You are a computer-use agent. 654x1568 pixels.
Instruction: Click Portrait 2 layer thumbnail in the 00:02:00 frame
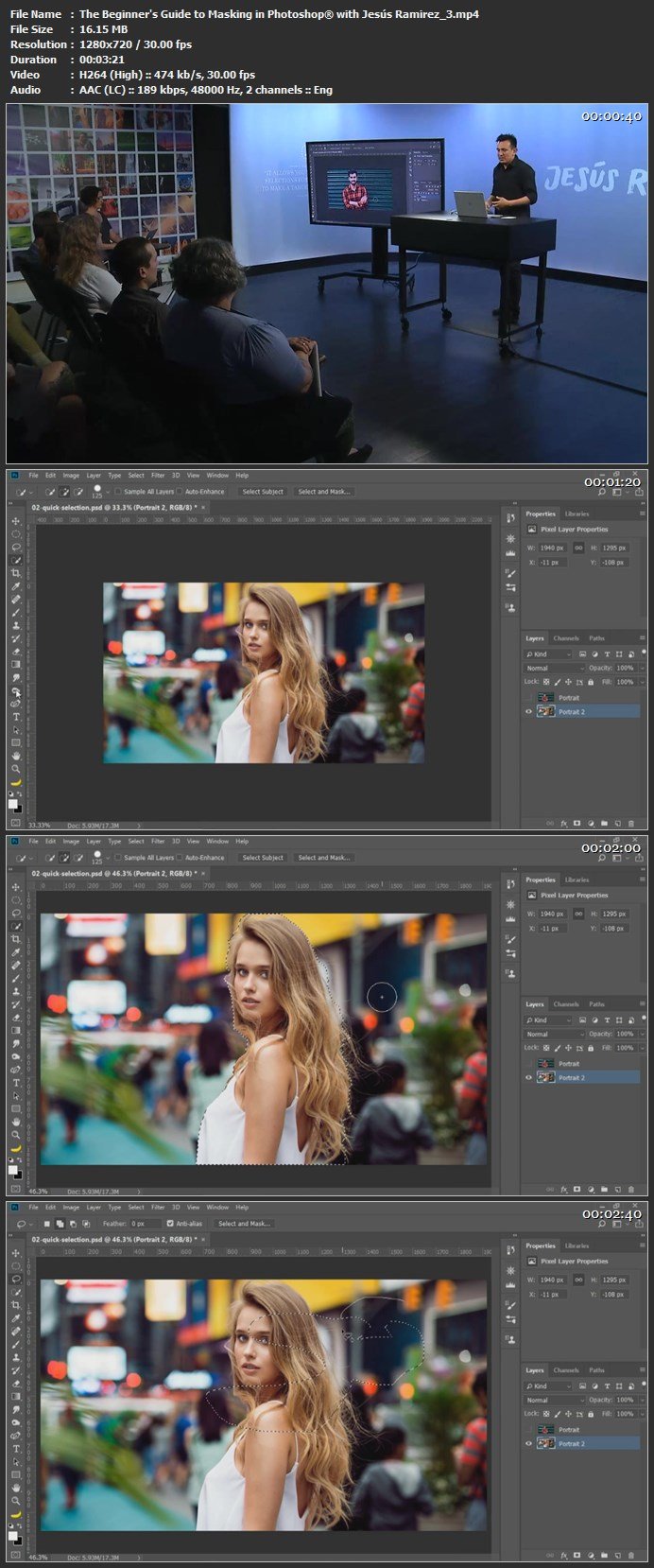point(546,1077)
